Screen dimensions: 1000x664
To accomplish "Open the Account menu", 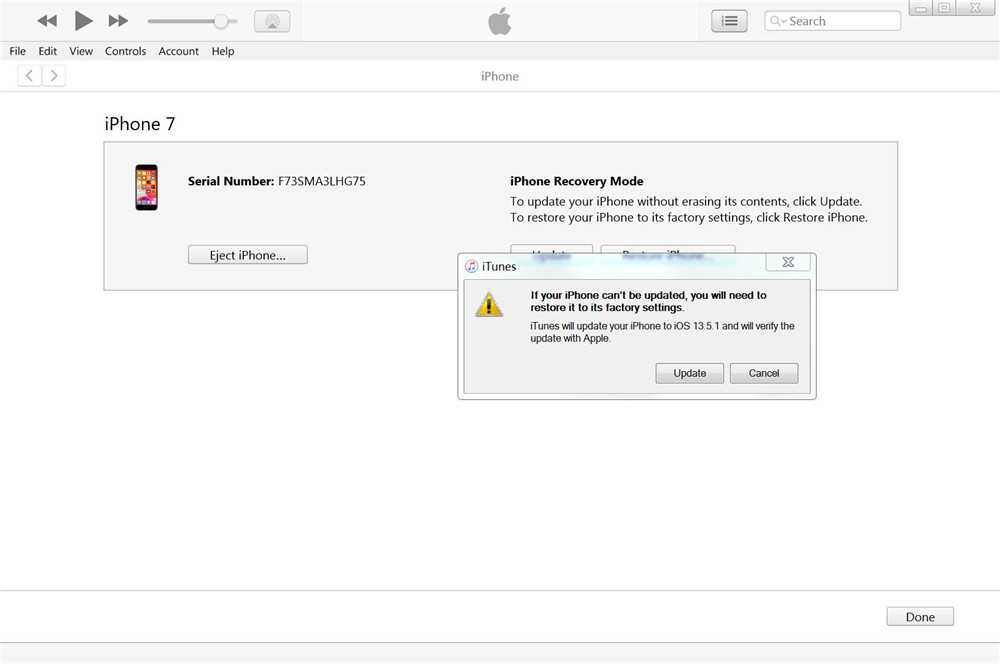I will click(178, 51).
